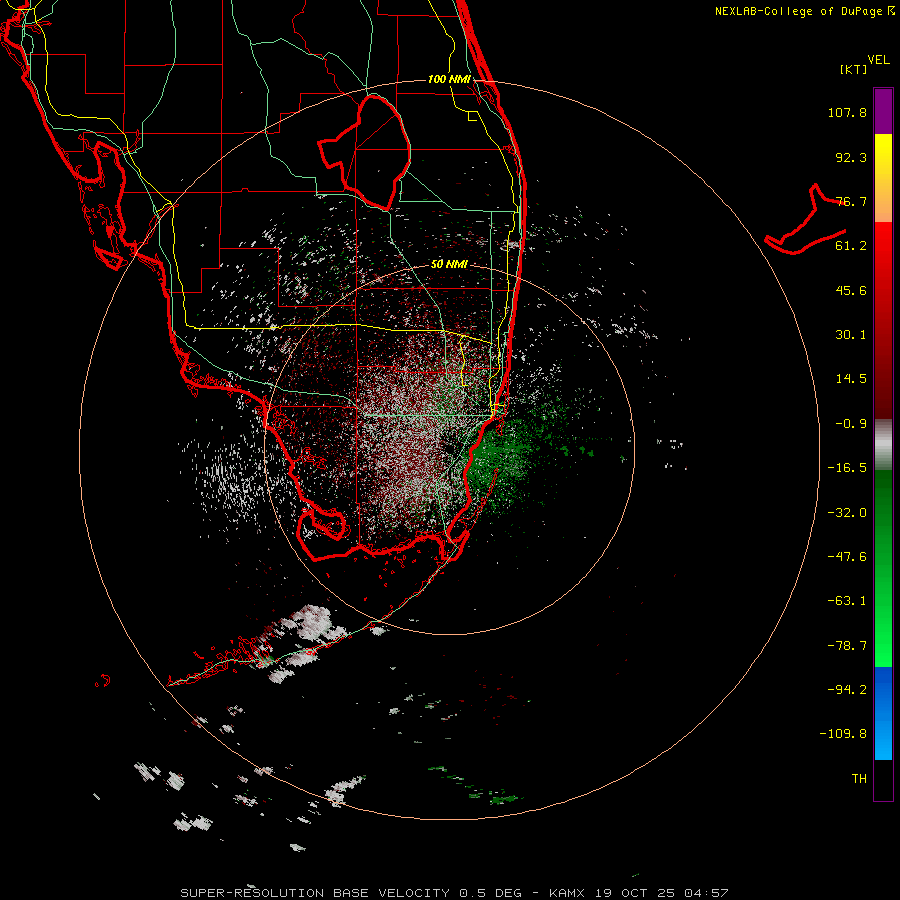Click the VEL legend title
This screenshot has width=900, height=900.
[x=879, y=60]
